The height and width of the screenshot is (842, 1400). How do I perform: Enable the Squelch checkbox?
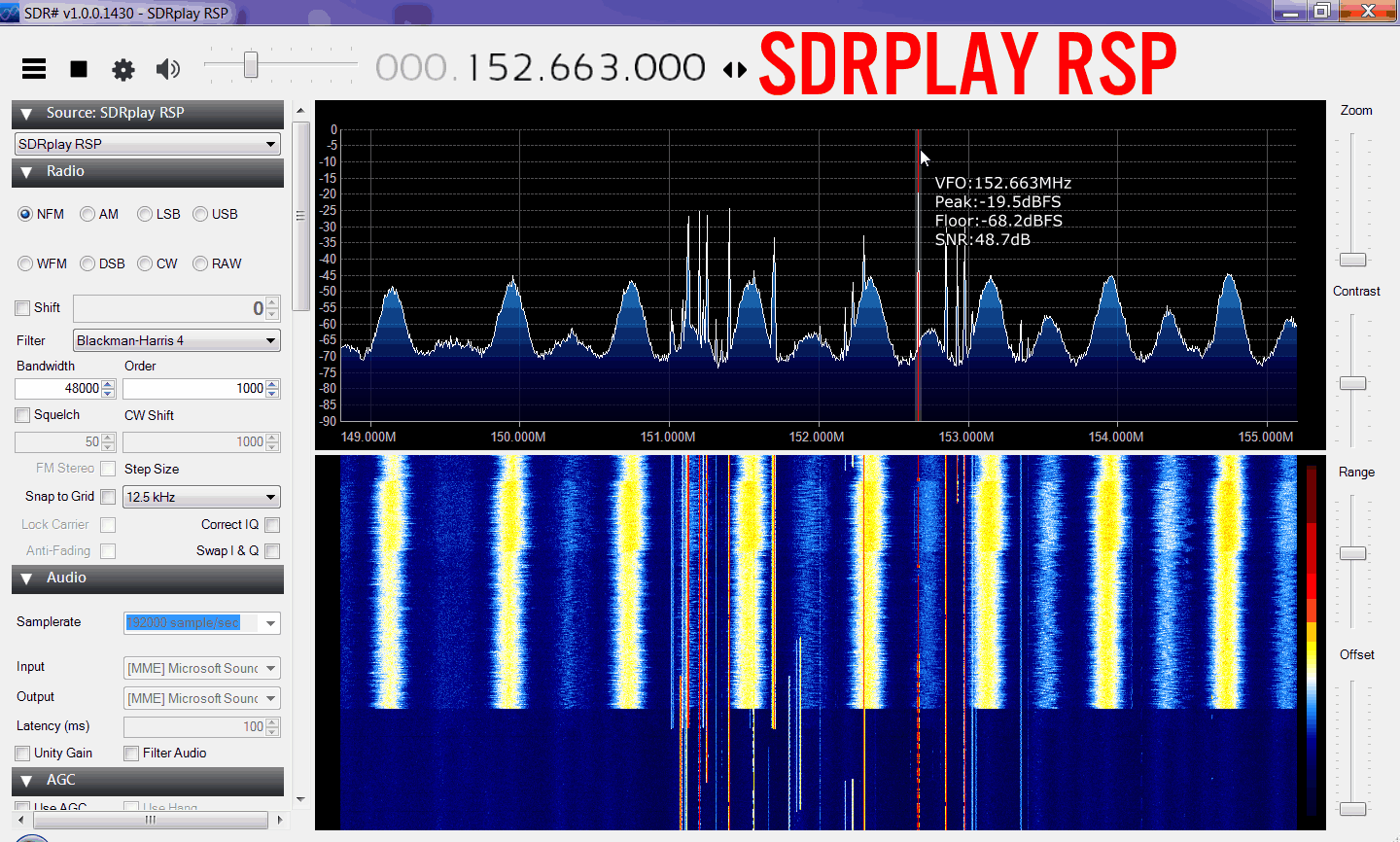pyautogui.click(x=23, y=415)
